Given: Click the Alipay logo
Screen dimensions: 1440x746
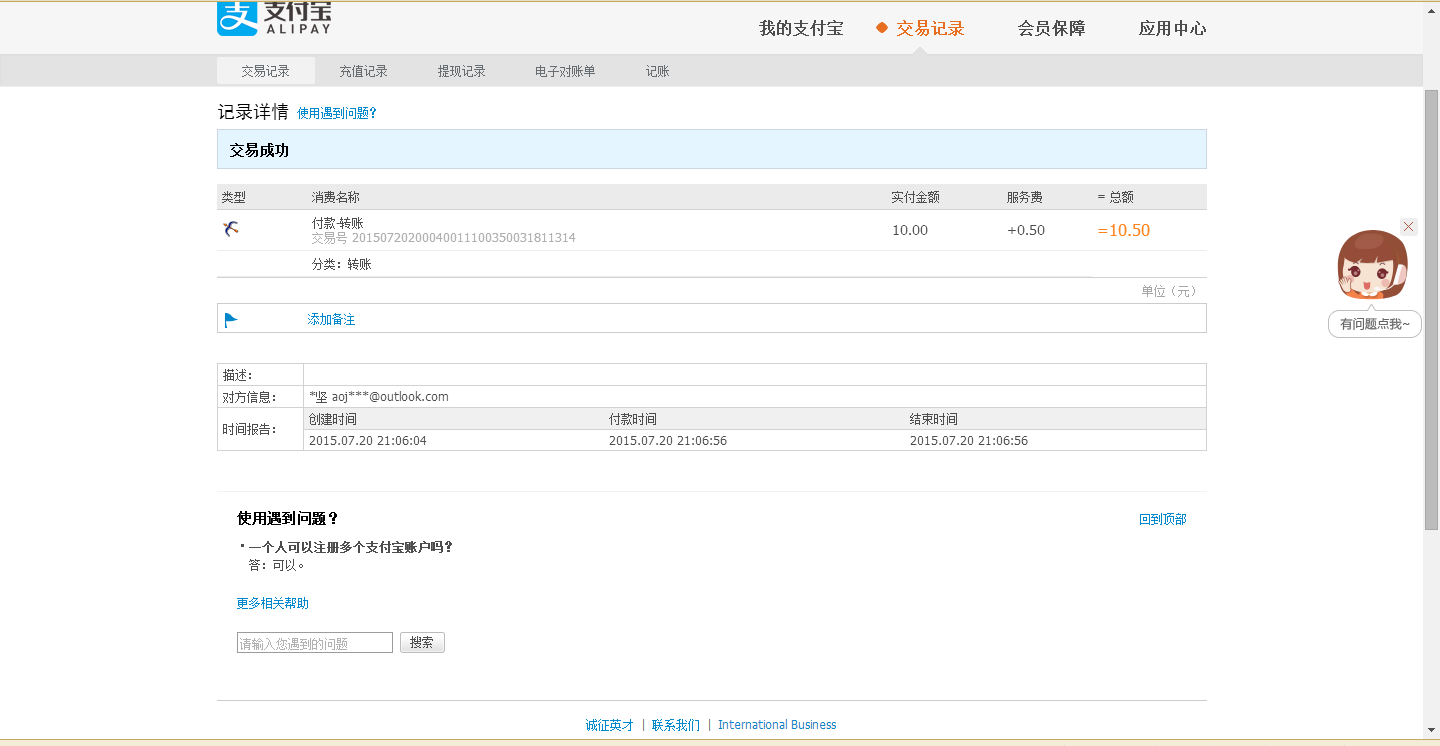Looking at the screenshot, I should [x=274, y=18].
